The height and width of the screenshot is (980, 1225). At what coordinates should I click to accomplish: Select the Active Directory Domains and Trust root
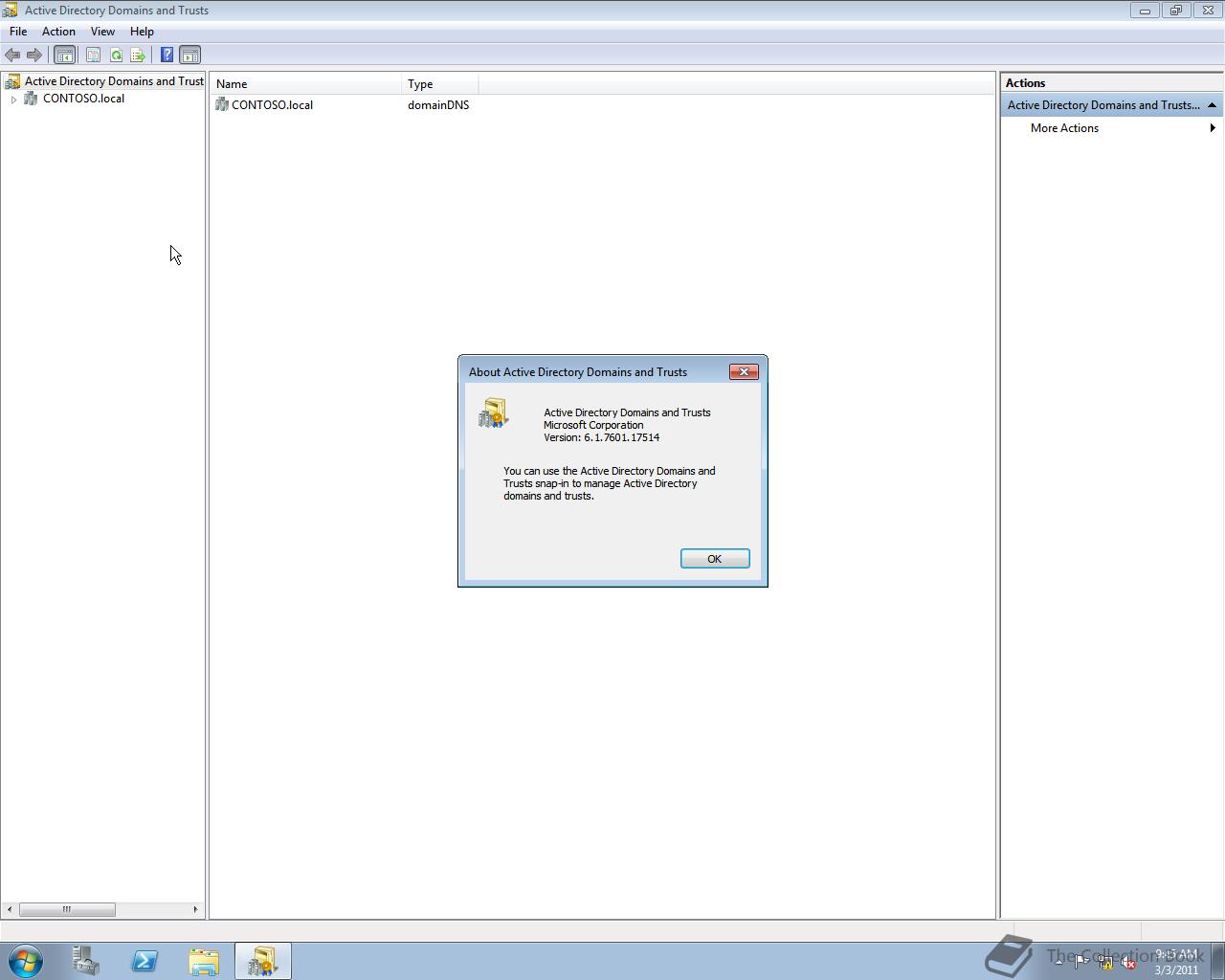(114, 81)
